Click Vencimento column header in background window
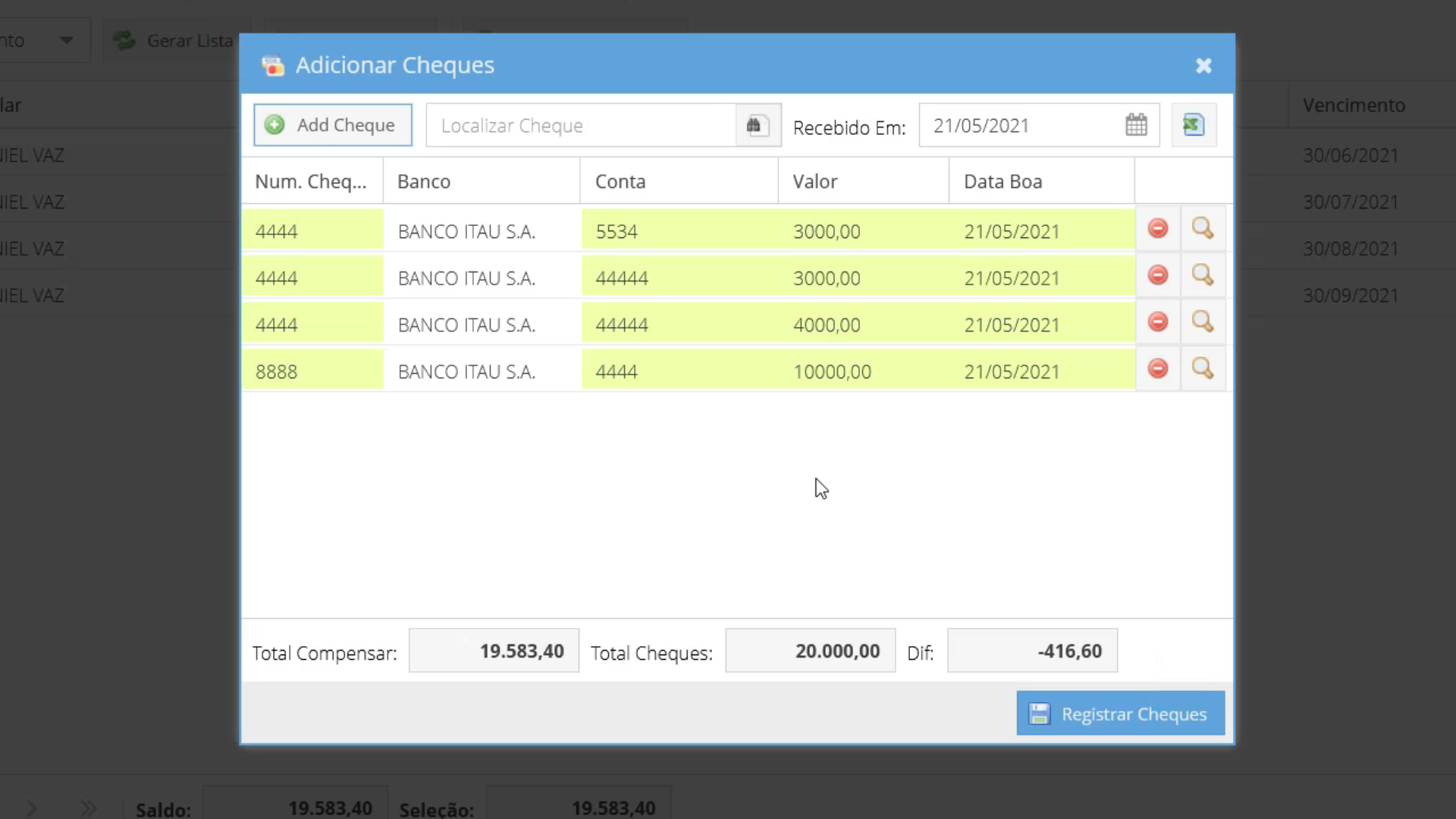The image size is (1456, 819). [x=1354, y=105]
